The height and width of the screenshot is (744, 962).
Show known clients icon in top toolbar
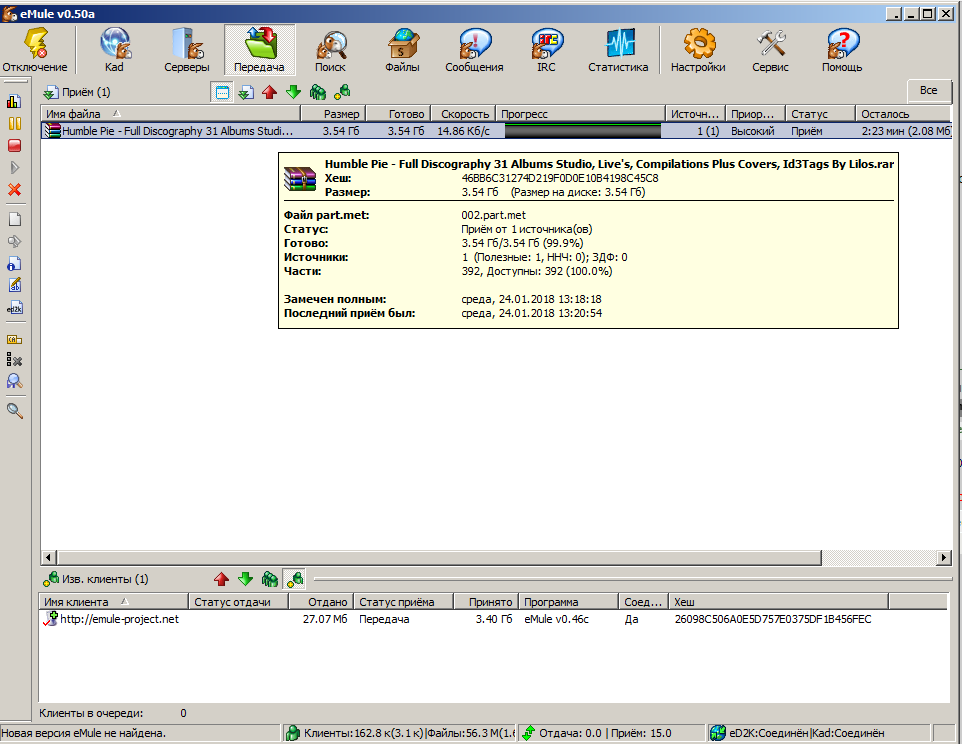point(342,92)
